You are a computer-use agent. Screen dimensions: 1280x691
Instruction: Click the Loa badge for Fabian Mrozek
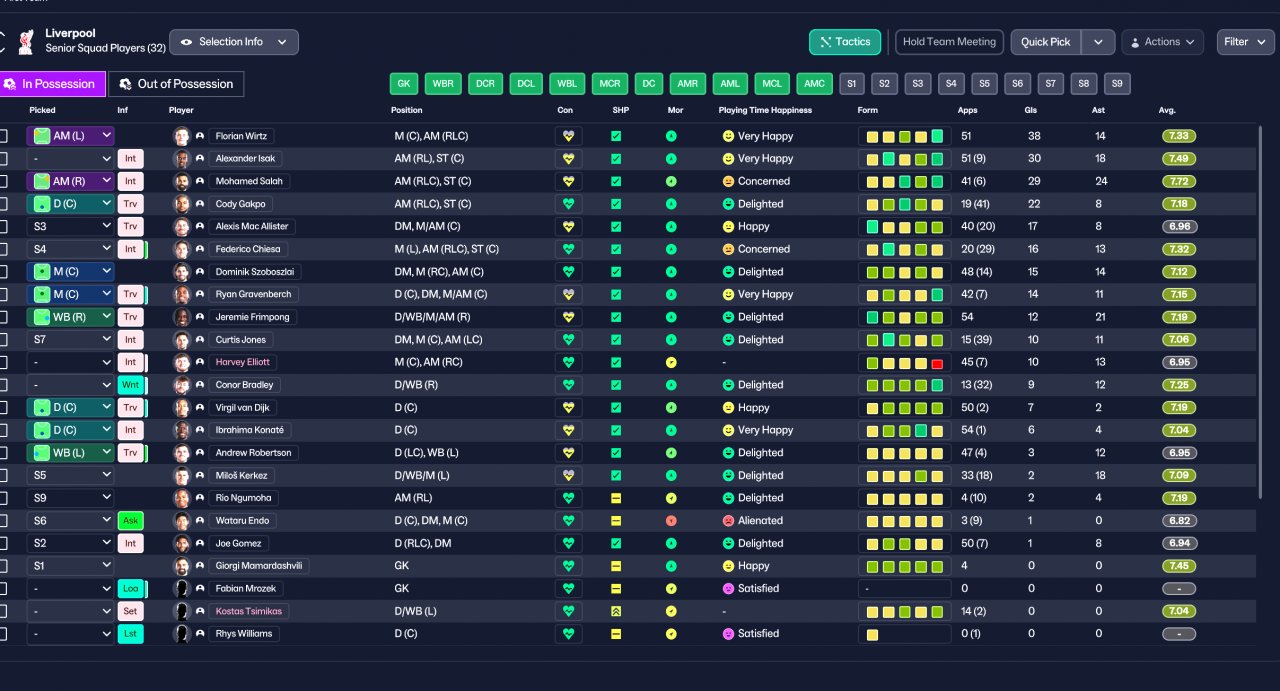(130, 588)
